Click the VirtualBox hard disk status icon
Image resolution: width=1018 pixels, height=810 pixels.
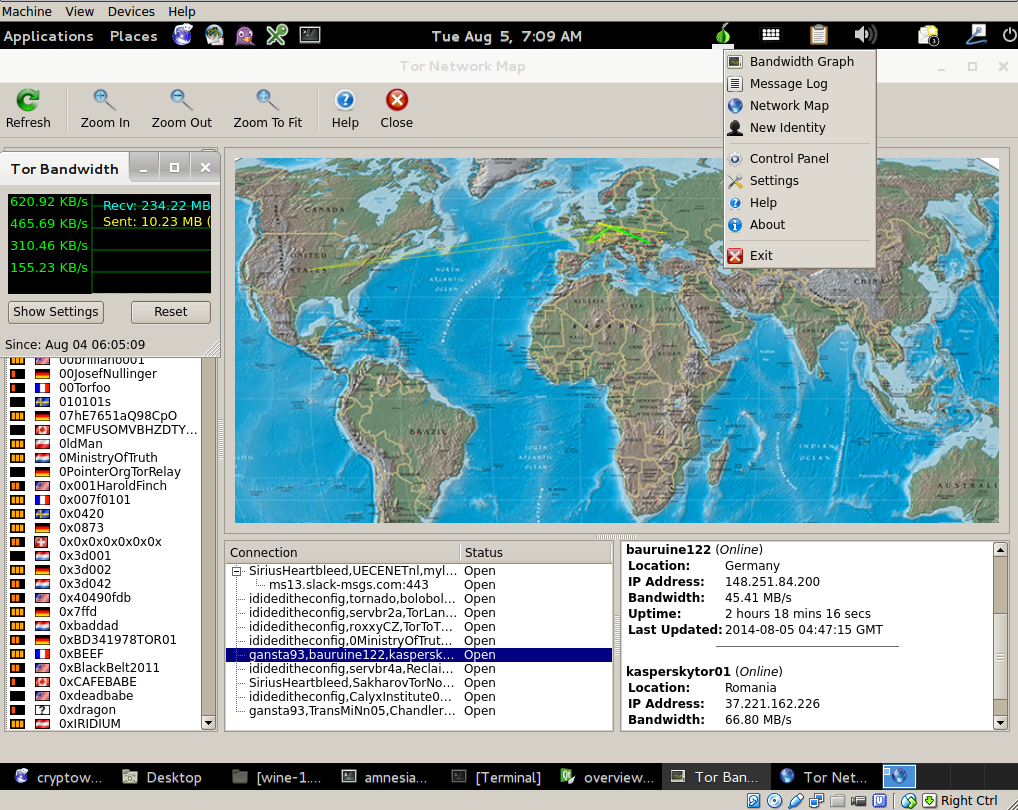tap(754, 800)
